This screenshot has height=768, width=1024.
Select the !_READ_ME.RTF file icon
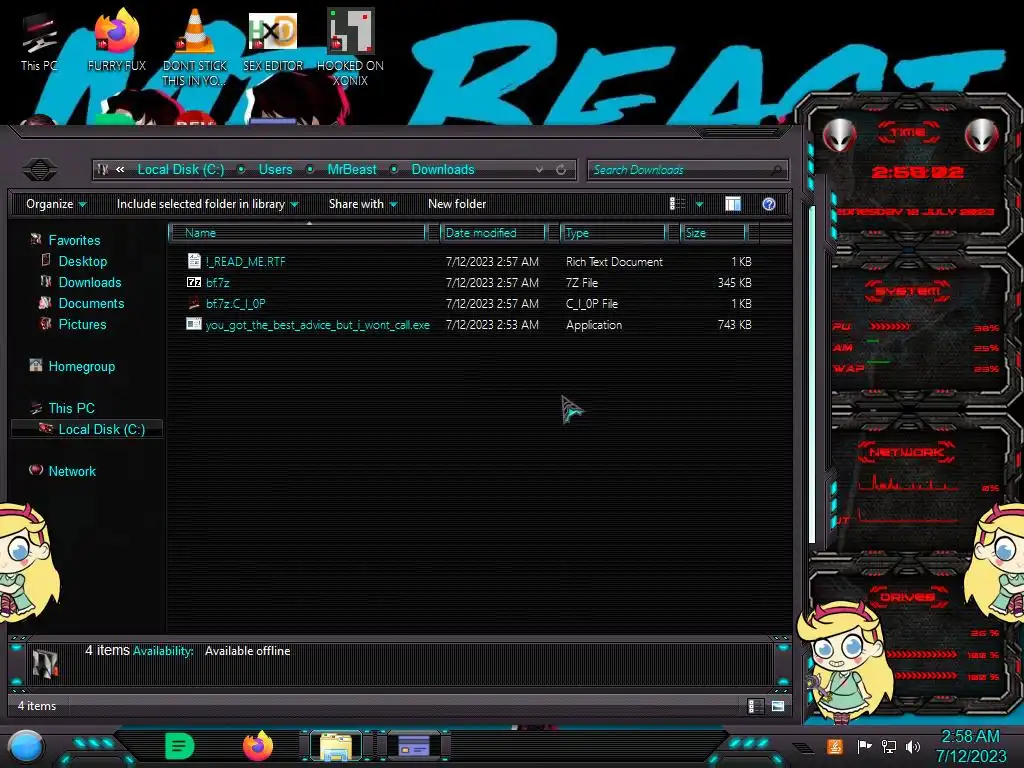194,261
